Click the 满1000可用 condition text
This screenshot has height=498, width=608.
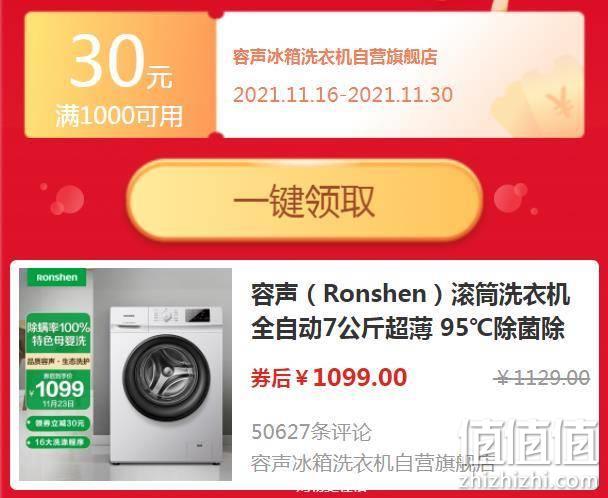click(119, 116)
